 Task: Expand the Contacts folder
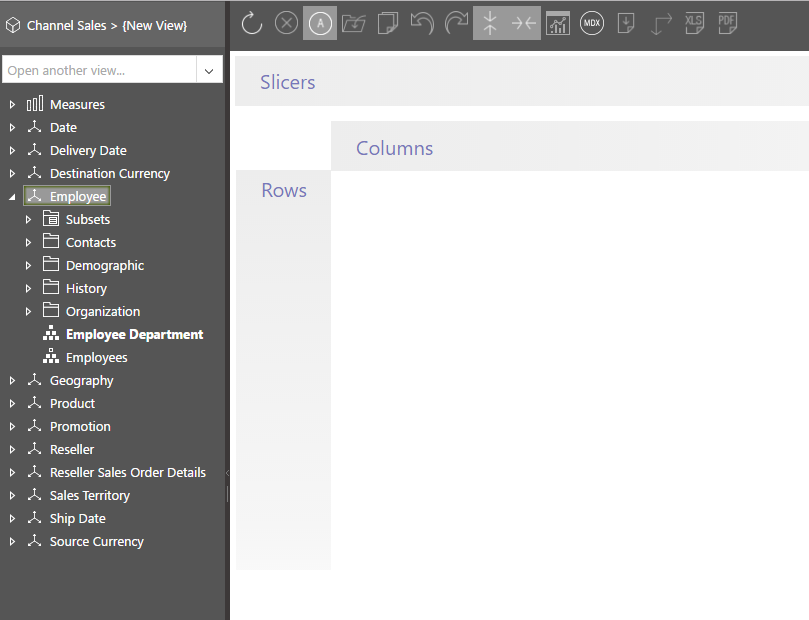click(x=28, y=242)
